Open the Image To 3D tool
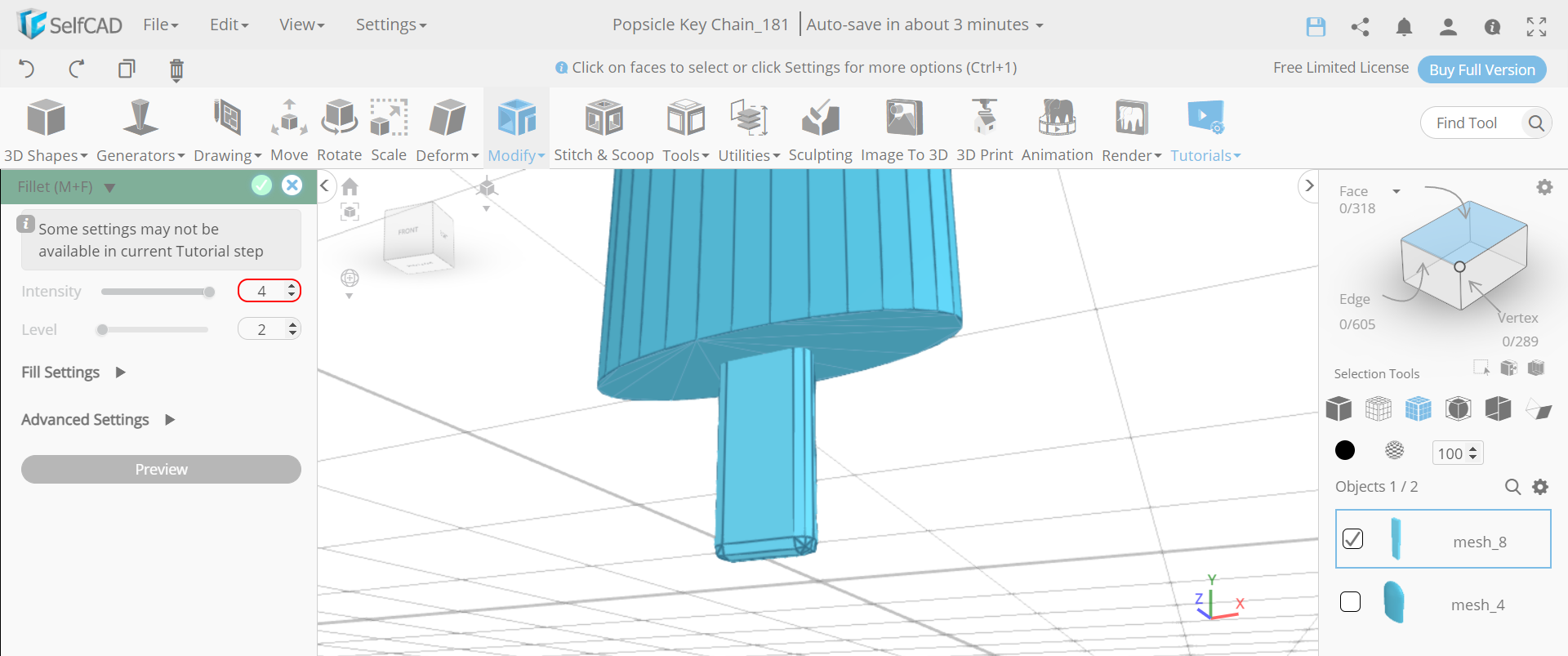Viewport: 1568px width, 656px height. (x=904, y=131)
